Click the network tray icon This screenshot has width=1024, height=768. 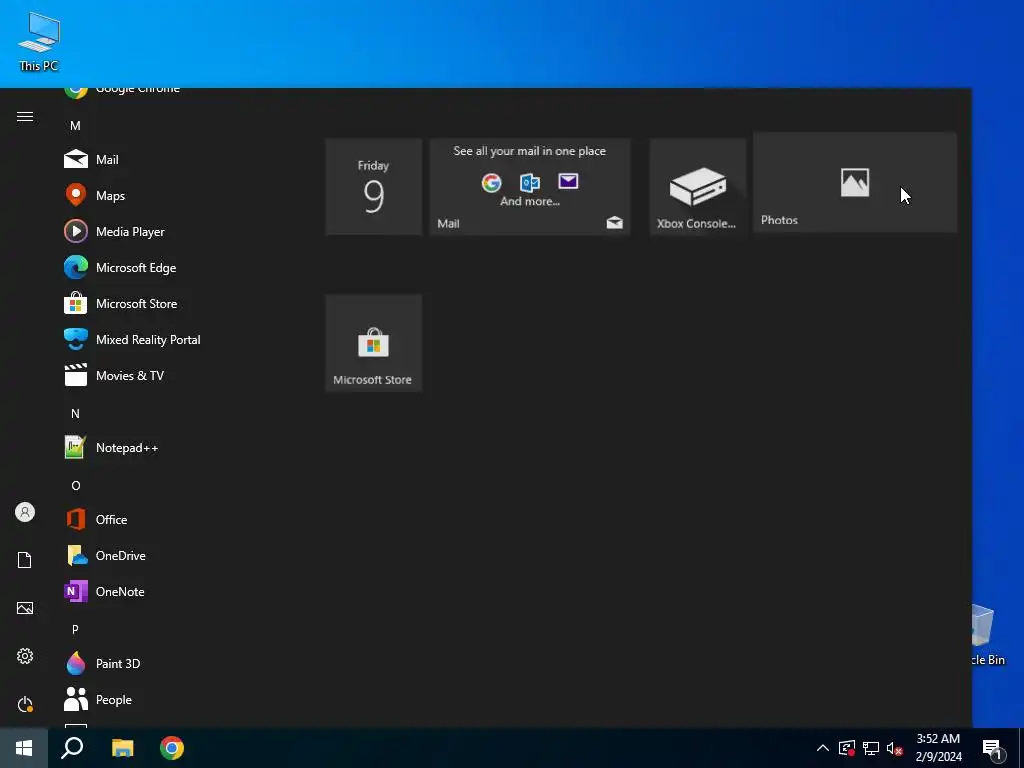tap(871, 748)
